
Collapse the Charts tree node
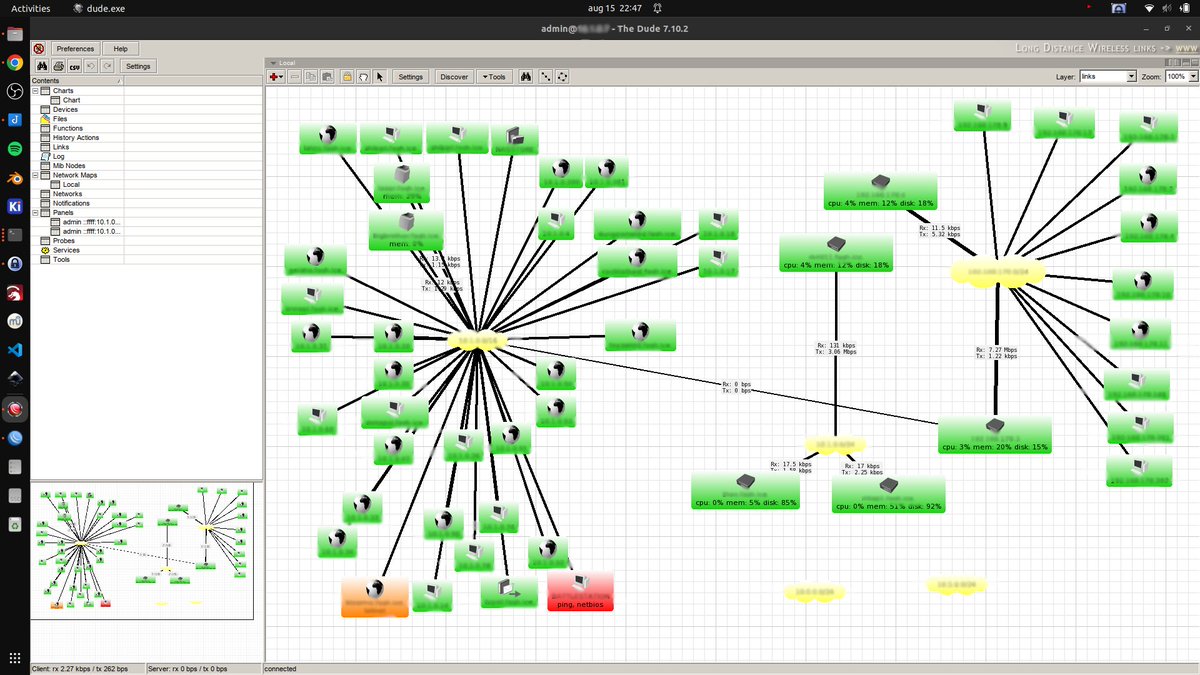35,91
